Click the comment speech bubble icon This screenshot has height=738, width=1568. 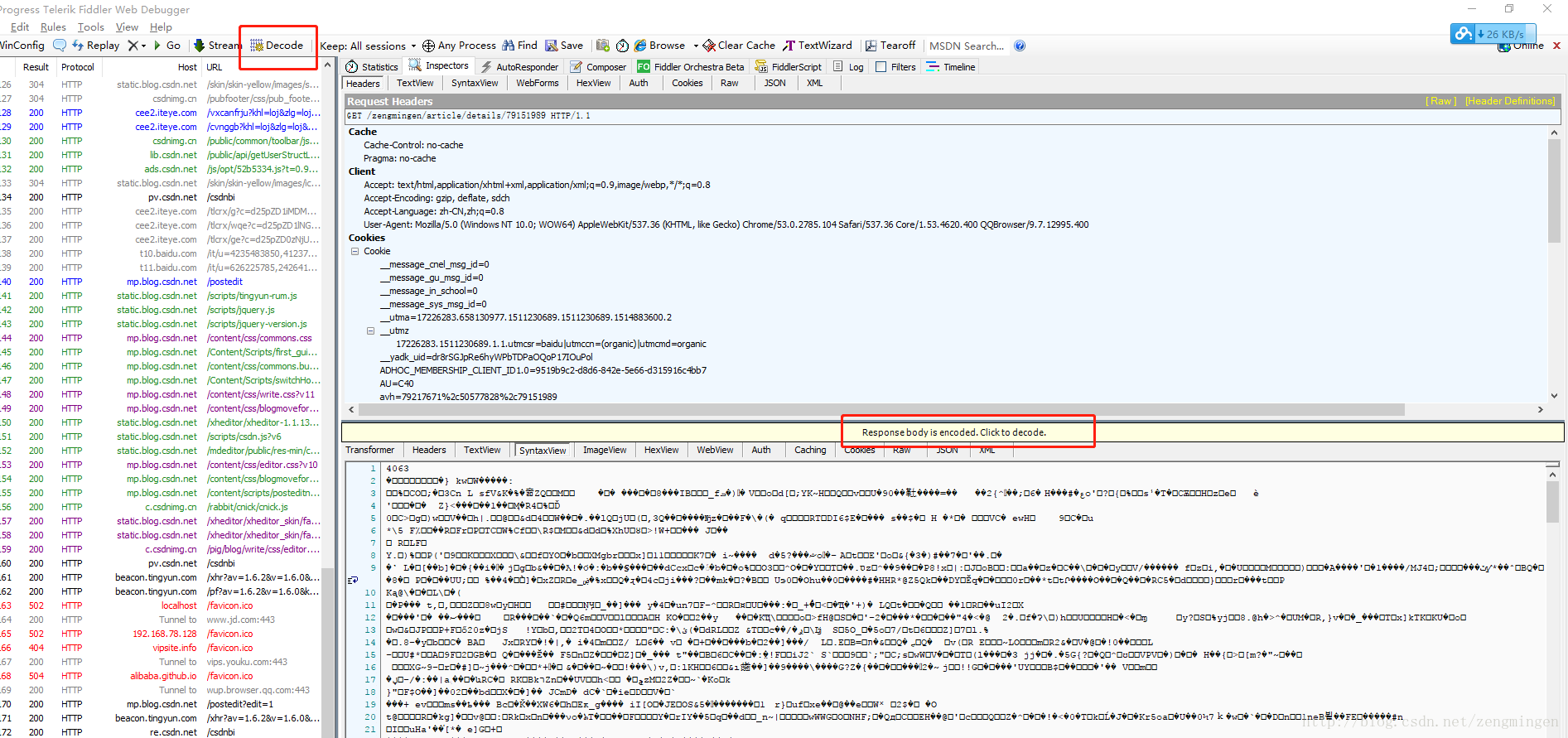[x=60, y=46]
